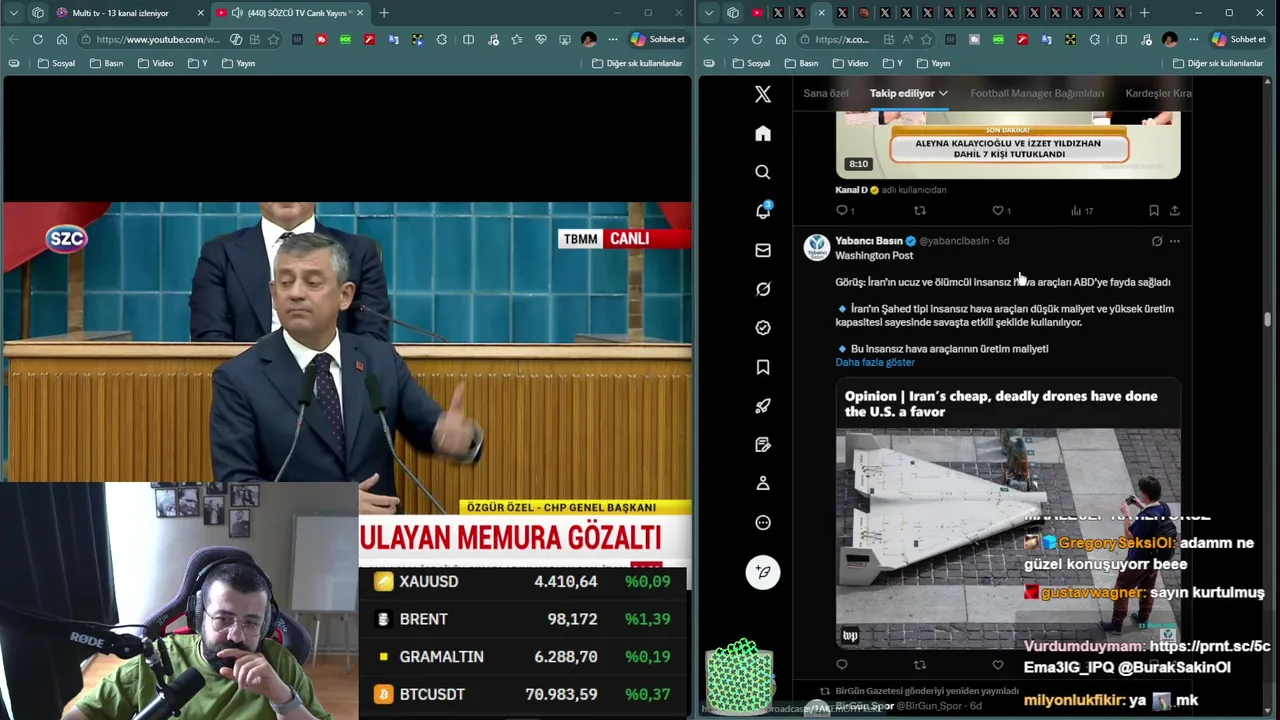Open a new tab in the YouTube window
The width and height of the screenshot is (1280, 720).
[x=384, y=13]
